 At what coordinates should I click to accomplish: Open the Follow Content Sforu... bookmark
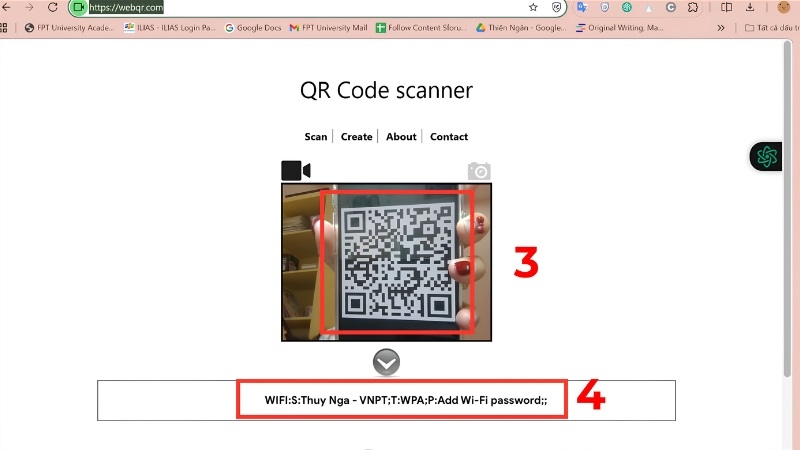[x=421, y=28]
